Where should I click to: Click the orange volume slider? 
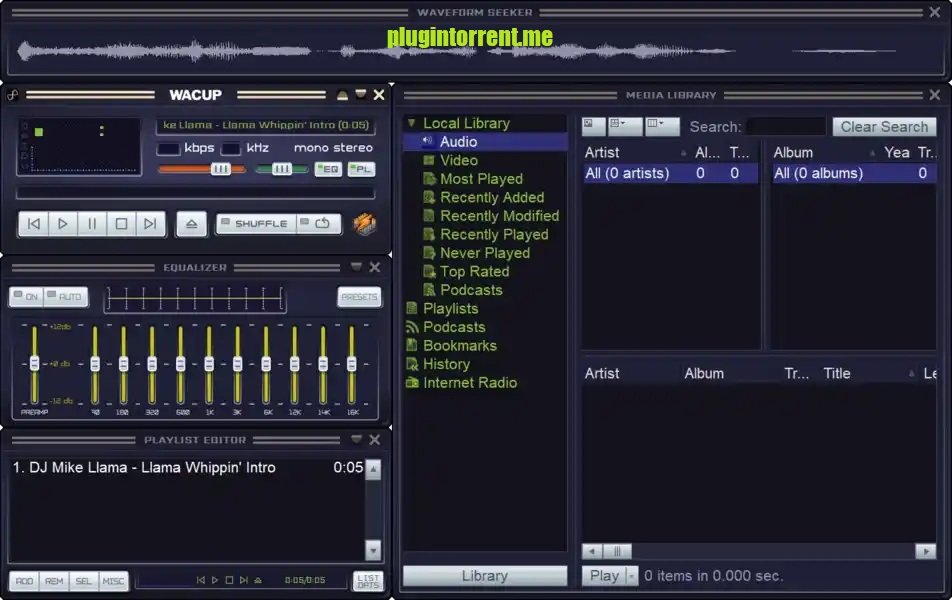coord(202,169)
